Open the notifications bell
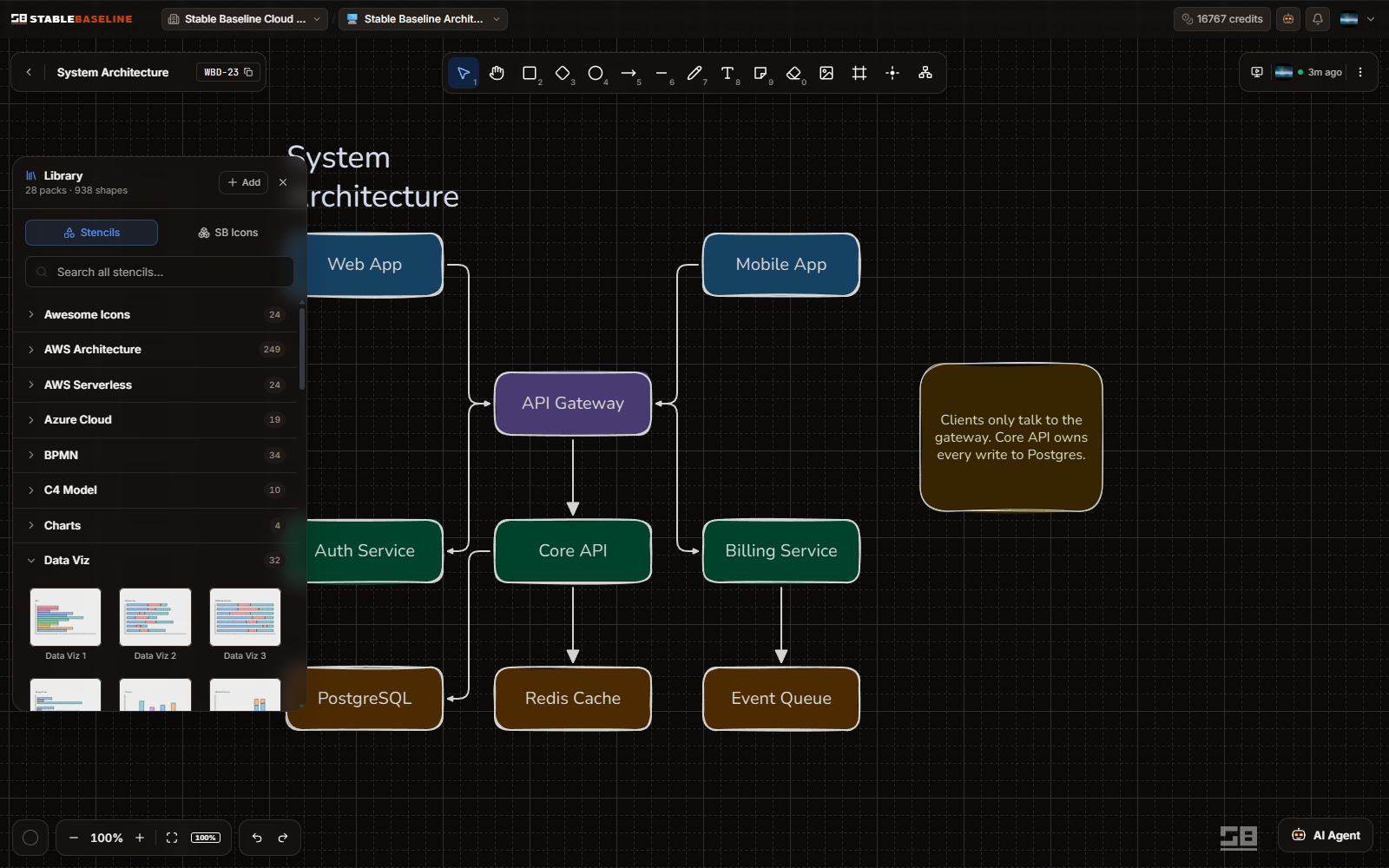This screenshot has height=868, width=1389. point(1318,19)
